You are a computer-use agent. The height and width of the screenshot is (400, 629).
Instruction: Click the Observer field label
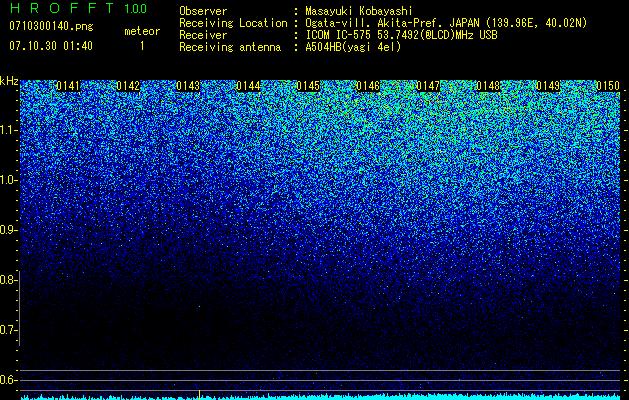pos(203,11)
